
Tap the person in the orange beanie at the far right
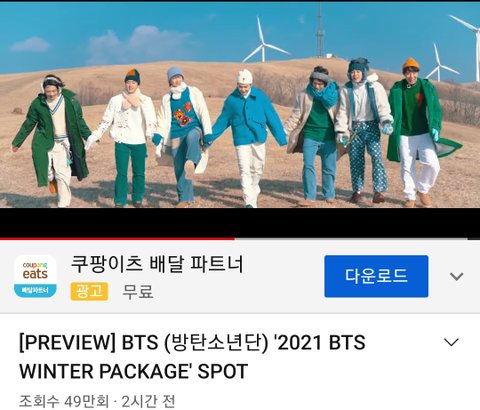(422, 132)
